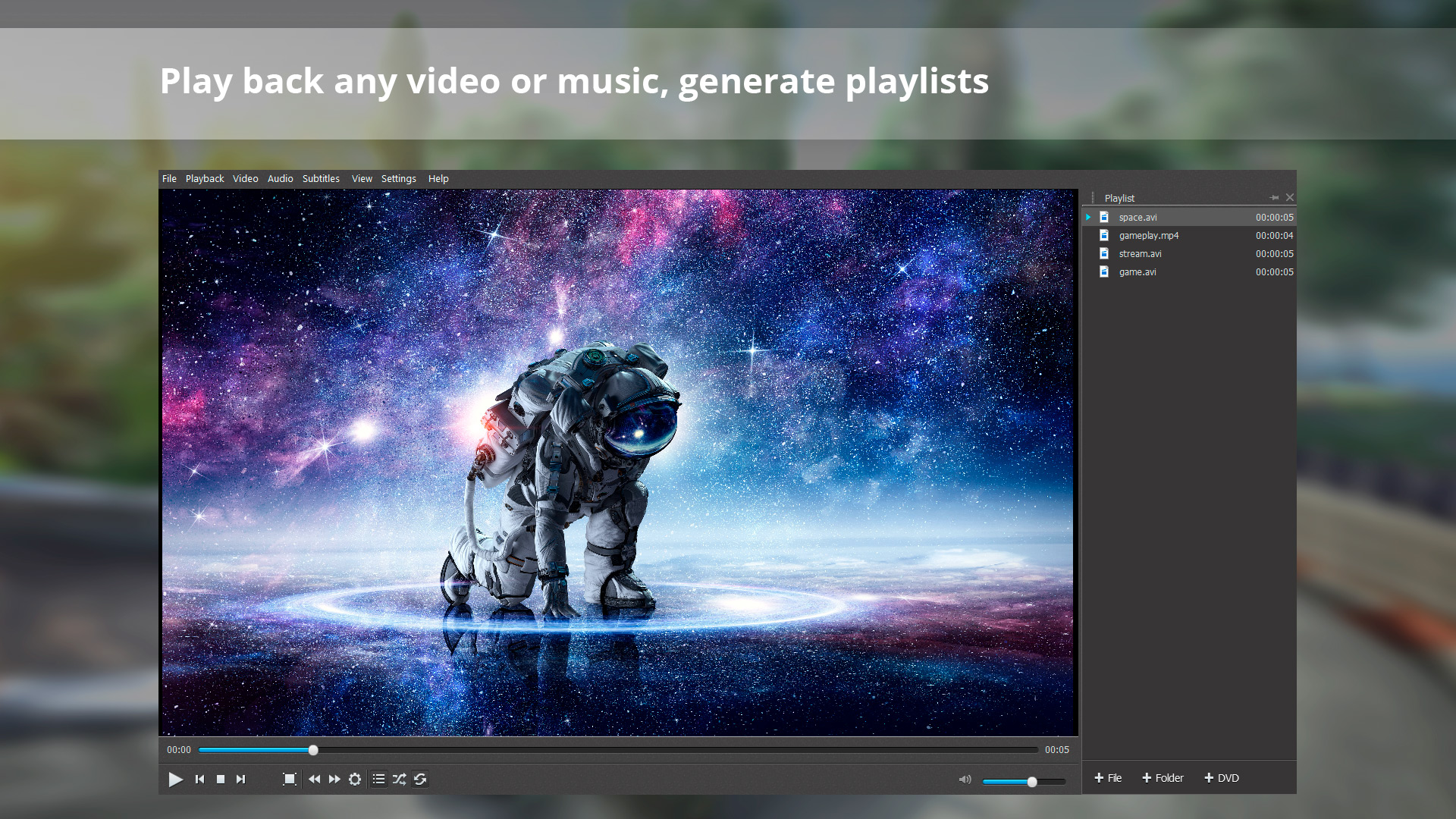Image resolution: width=1456 pixels, height=819 pixels.
Task: Open the Video menu
Action: tap(245, 178)
